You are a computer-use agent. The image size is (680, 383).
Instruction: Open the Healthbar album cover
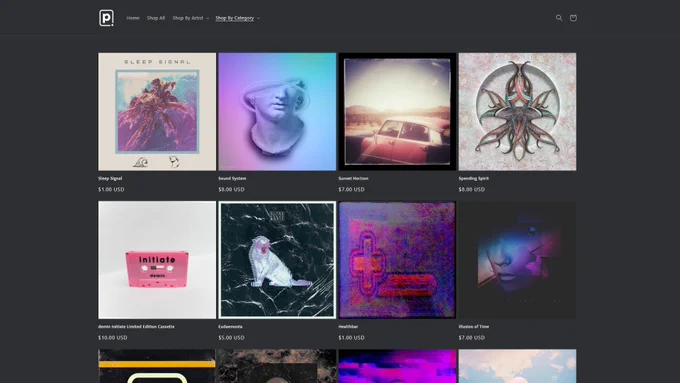[397, 260]
